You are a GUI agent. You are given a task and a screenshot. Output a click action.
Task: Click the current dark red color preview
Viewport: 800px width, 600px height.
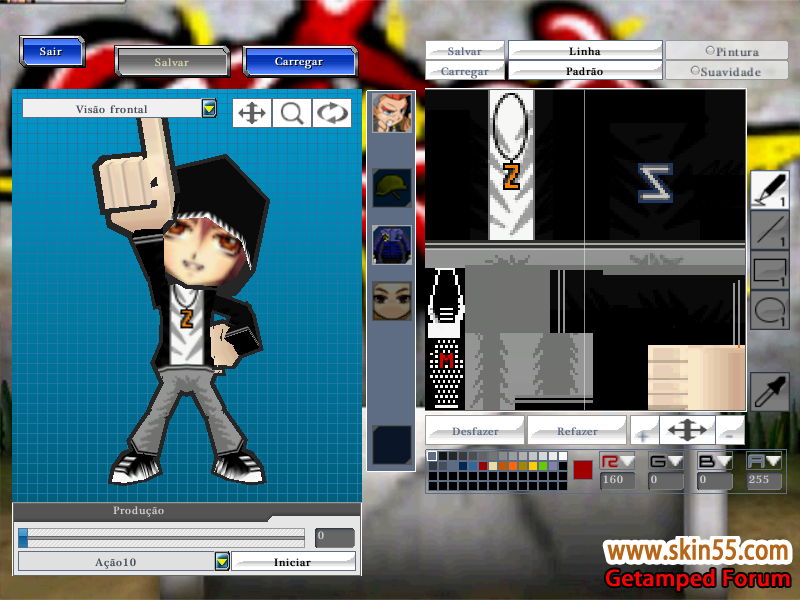(x=582, y=469)
